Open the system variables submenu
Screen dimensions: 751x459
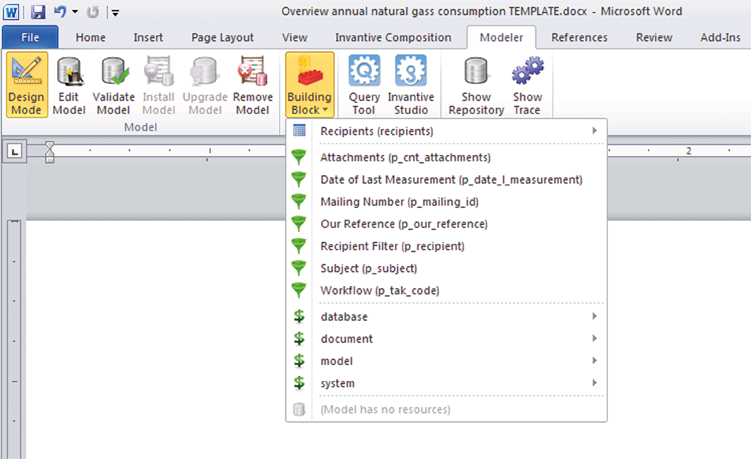pyautogui.click(x=446, y=383)
